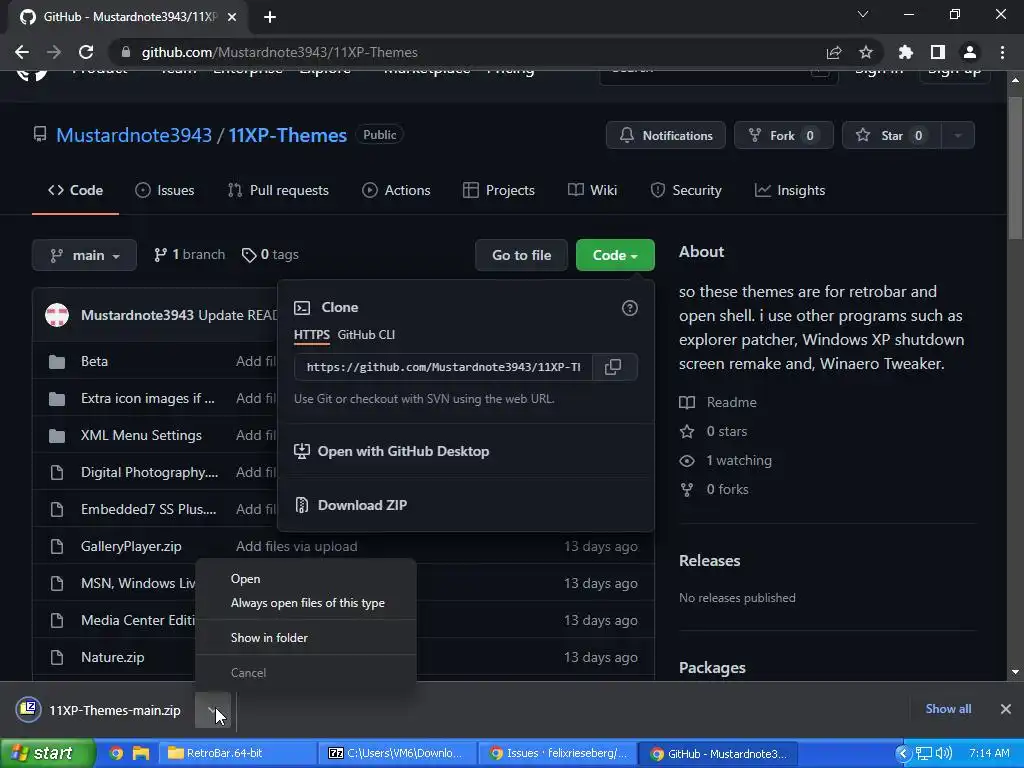Viewport: 1024px width, 768px height.
Task: Open a new browser tab
Action: coord(270,17)
